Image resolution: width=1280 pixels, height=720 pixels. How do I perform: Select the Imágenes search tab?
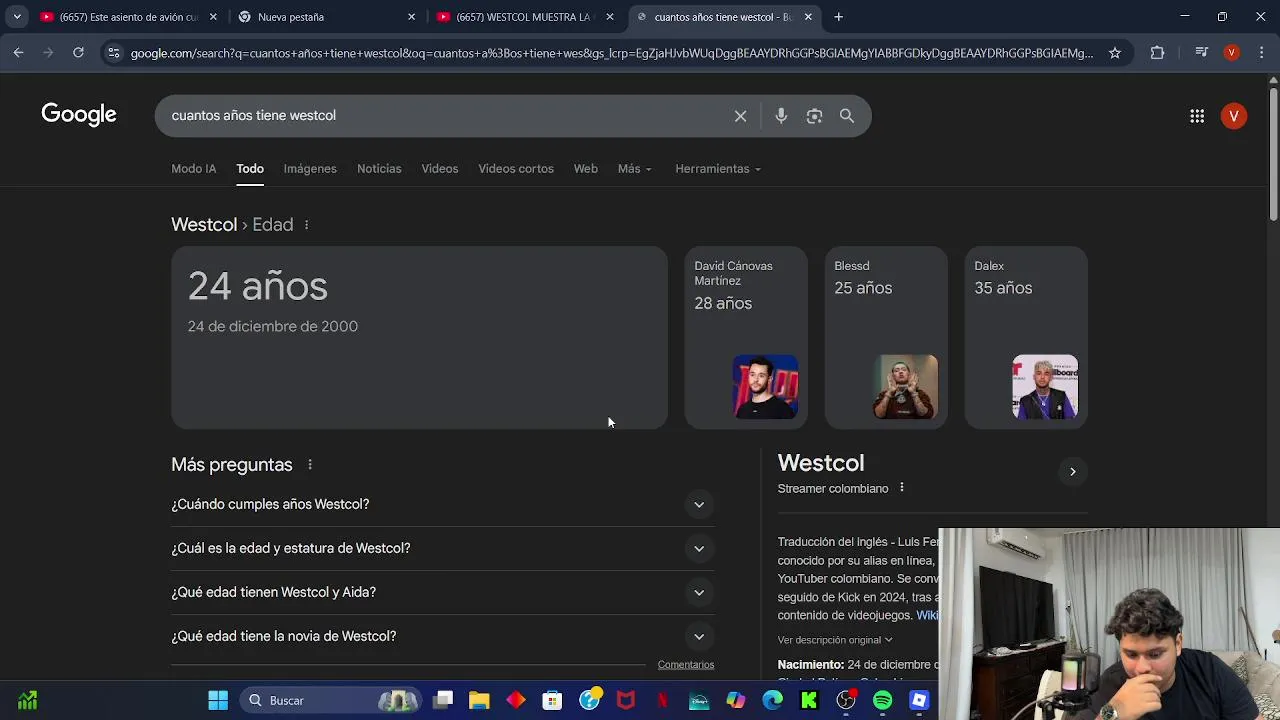310,169
